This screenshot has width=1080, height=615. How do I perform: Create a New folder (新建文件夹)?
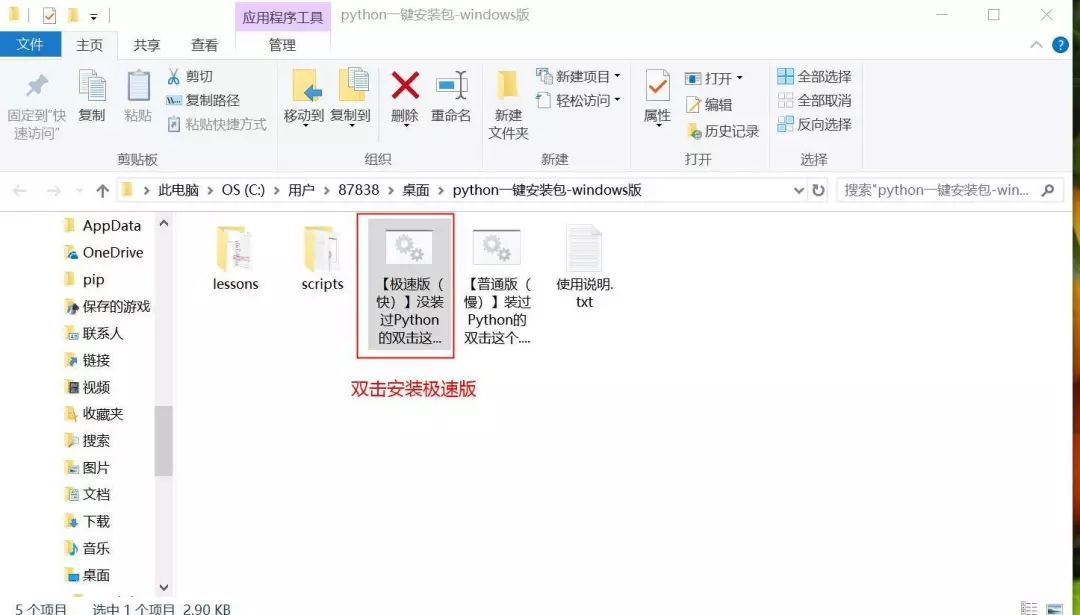point(508,105)
